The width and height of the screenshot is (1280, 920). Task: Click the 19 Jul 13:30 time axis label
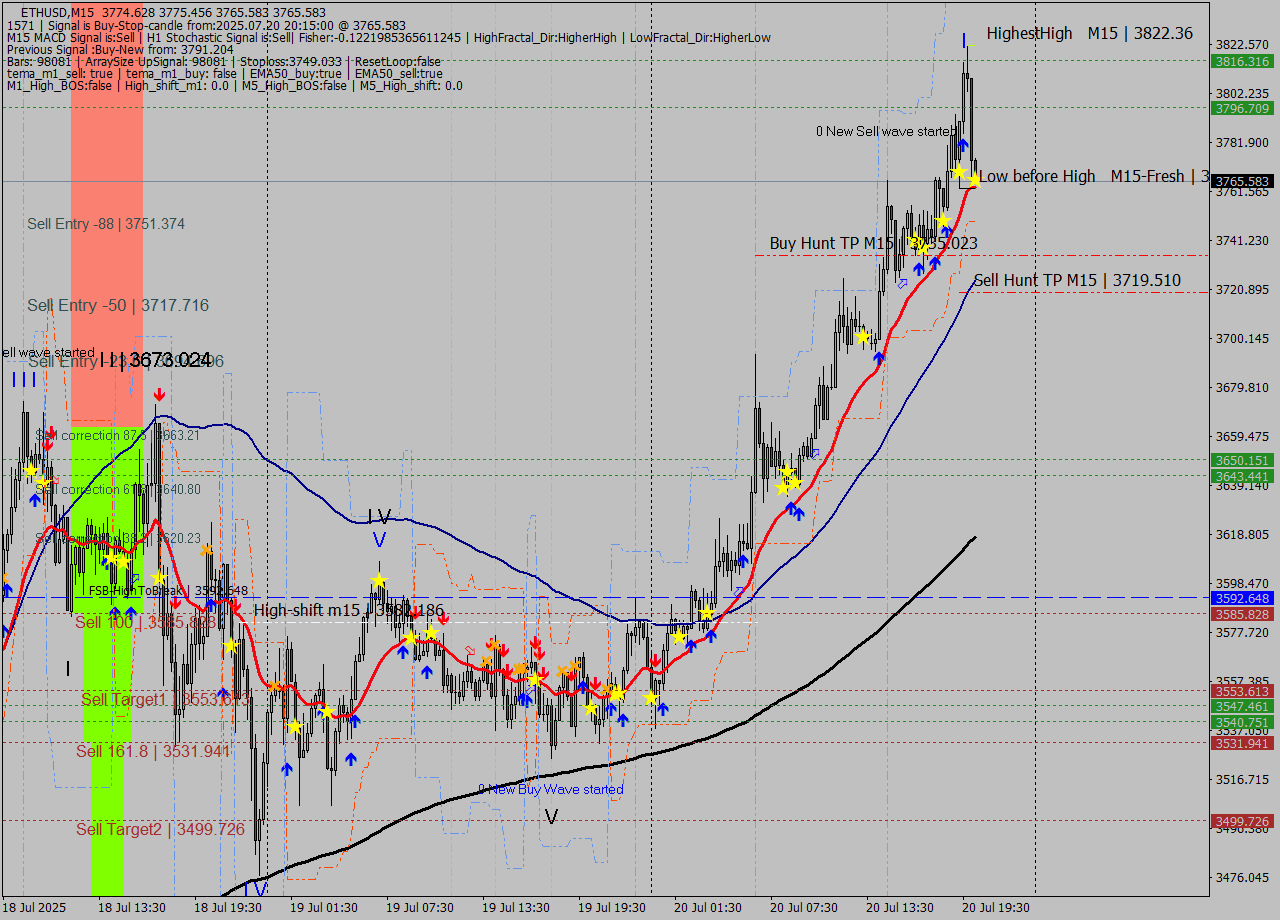516,908
